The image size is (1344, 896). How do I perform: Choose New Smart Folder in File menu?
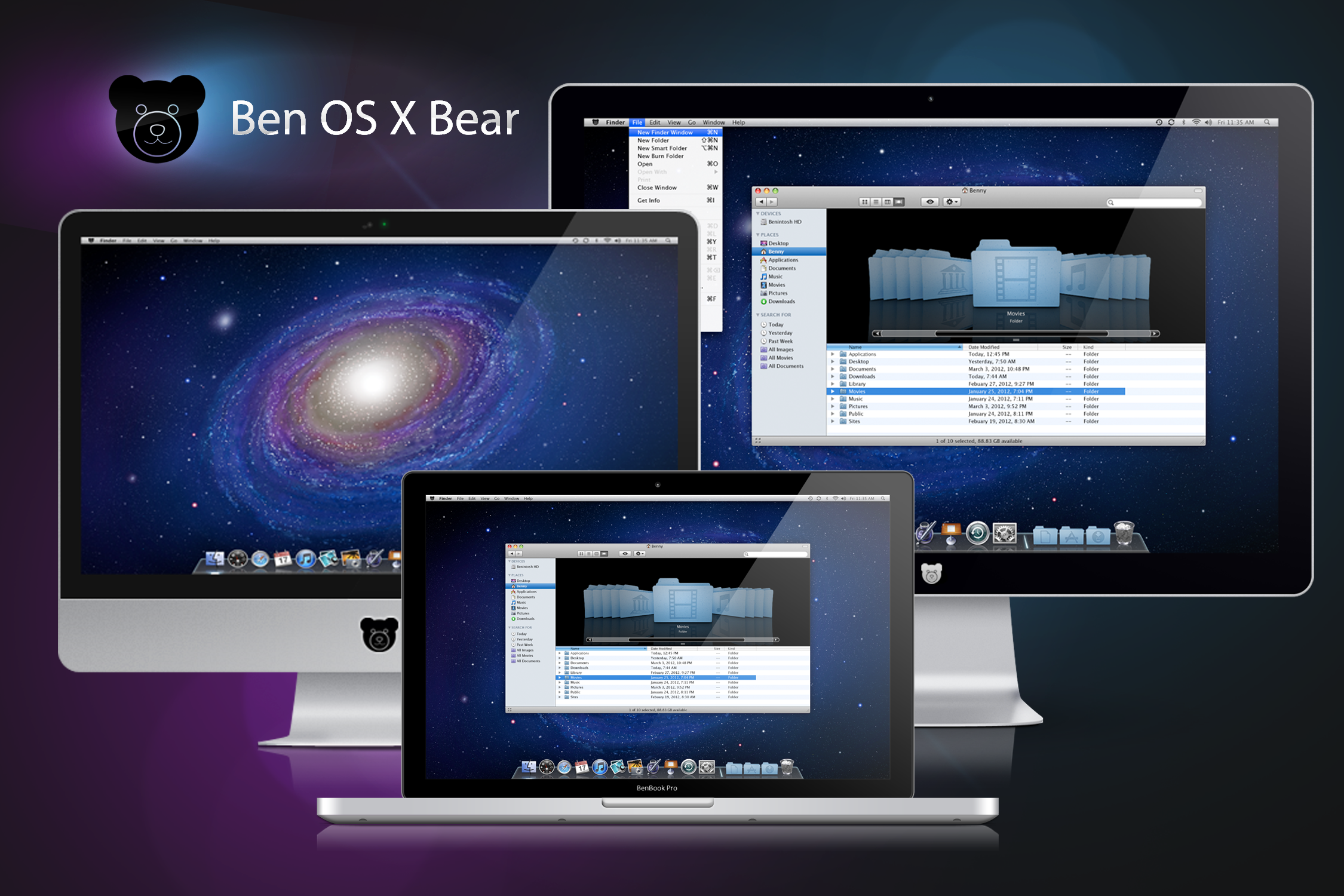pyautogui.click(x=676, y=148)
